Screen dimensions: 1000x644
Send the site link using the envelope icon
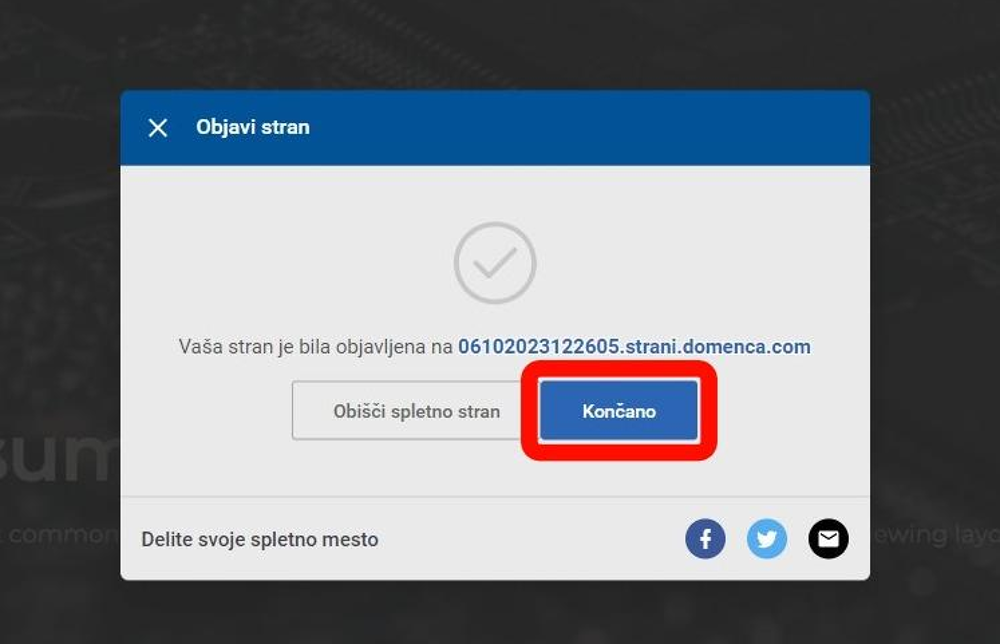[x=828, y=539]
